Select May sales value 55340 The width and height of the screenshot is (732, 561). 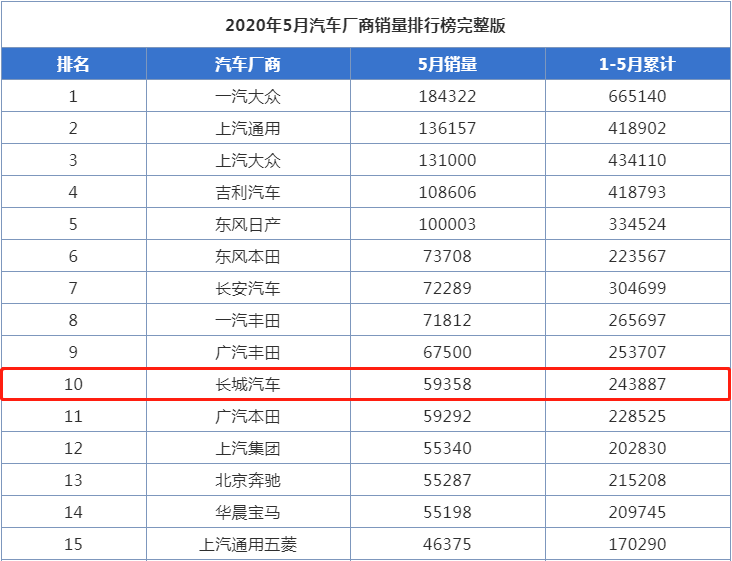448,449
